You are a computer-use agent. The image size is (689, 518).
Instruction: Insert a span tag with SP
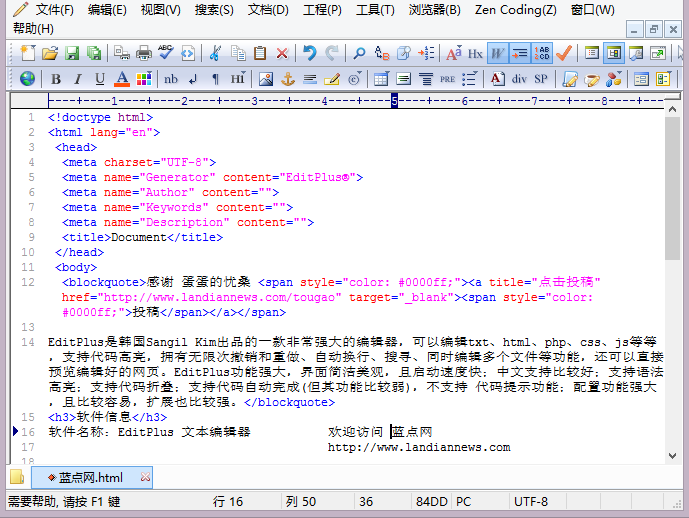tap(541, 79)
